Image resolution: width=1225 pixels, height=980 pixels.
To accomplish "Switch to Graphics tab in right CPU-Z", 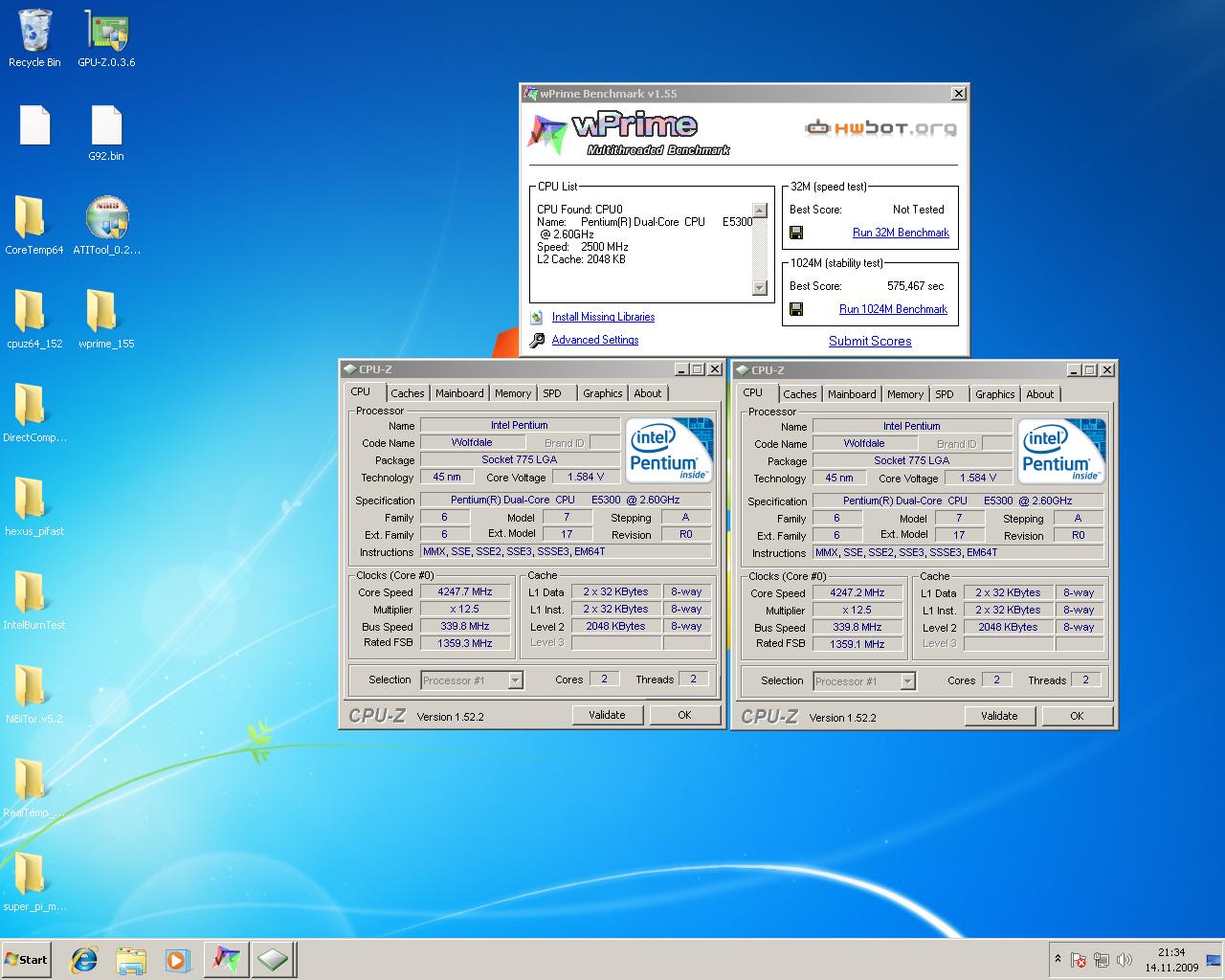I will click(995, 394).
